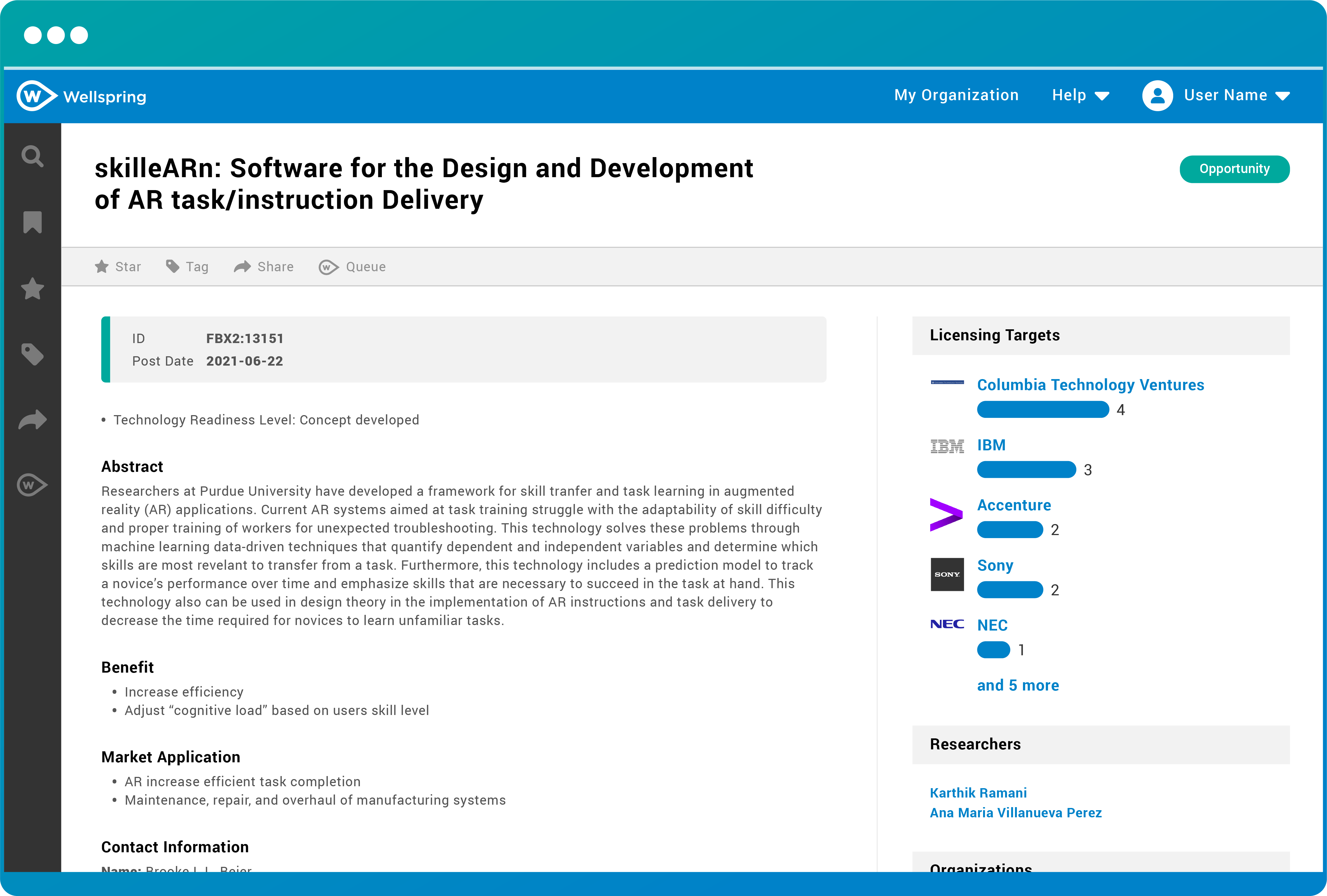The width and height of the screenshot is (1327, 896).
Task: Click the 'Adjust cognitive load' bullet
Action: [277, 710]
